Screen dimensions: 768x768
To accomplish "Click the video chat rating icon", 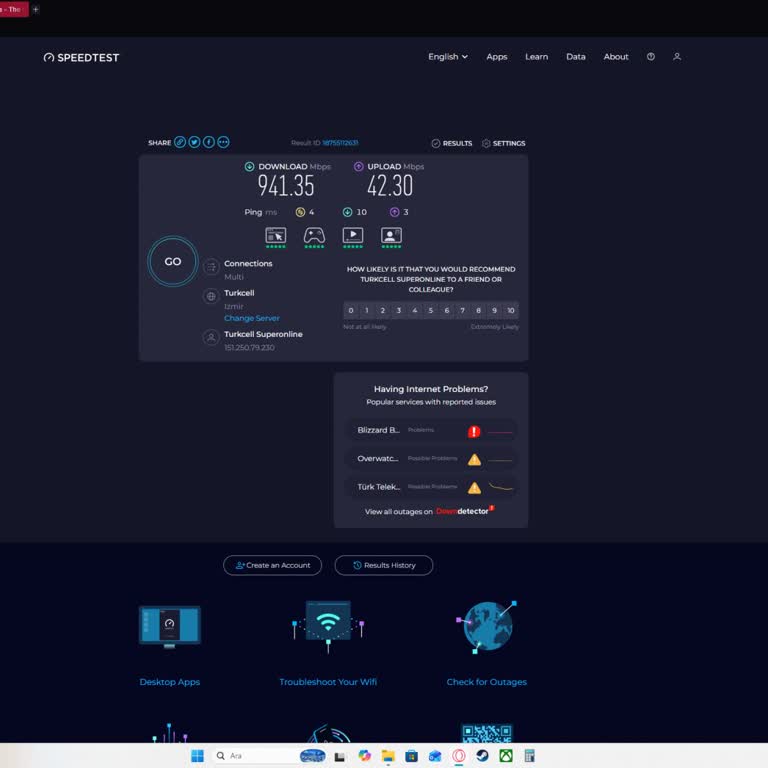I will (391, 237).
